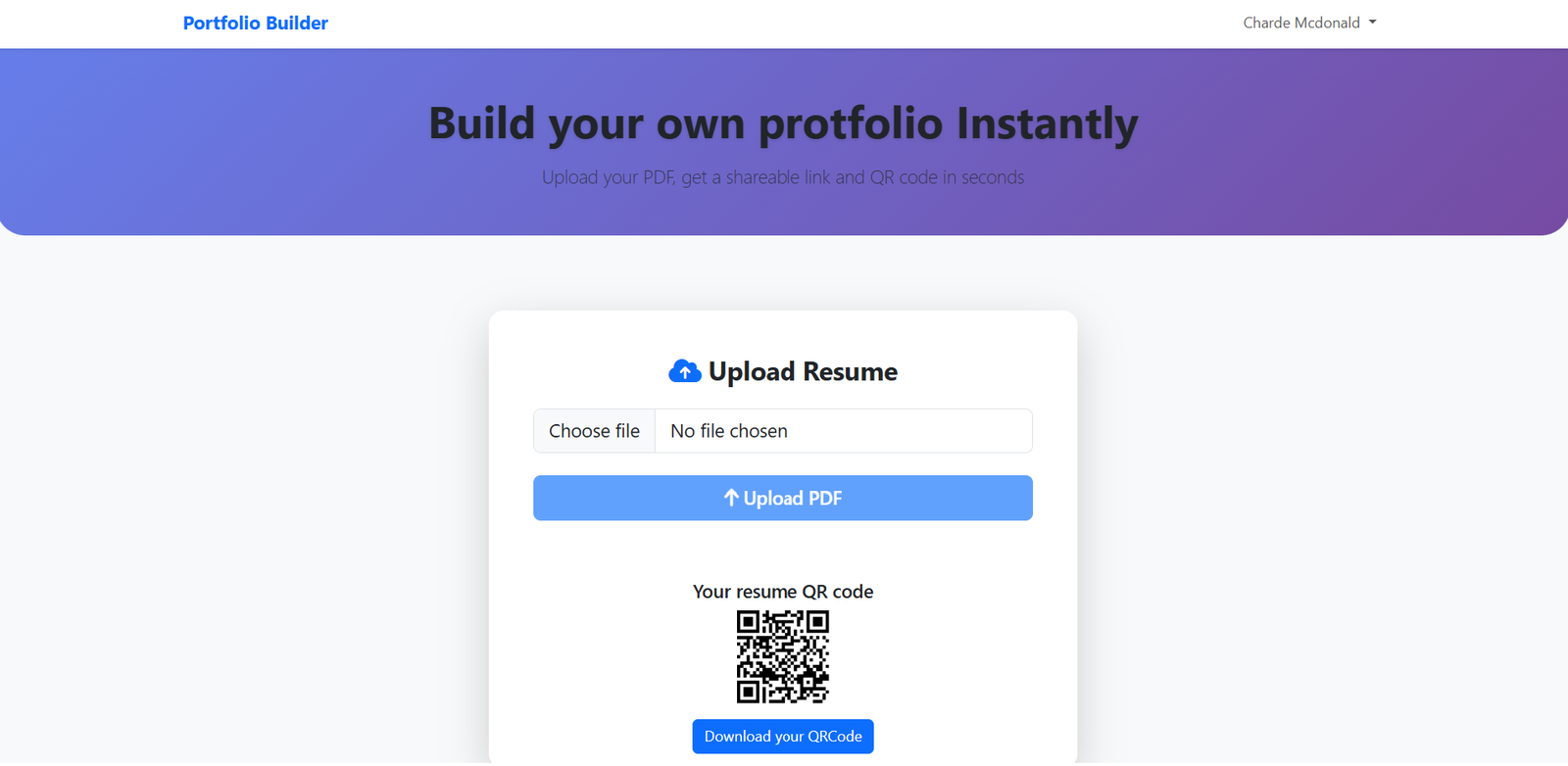Screen dimensions: 1568x766
Task: Click the "Upload Resume" heading text
Action: tap(803, 372)
